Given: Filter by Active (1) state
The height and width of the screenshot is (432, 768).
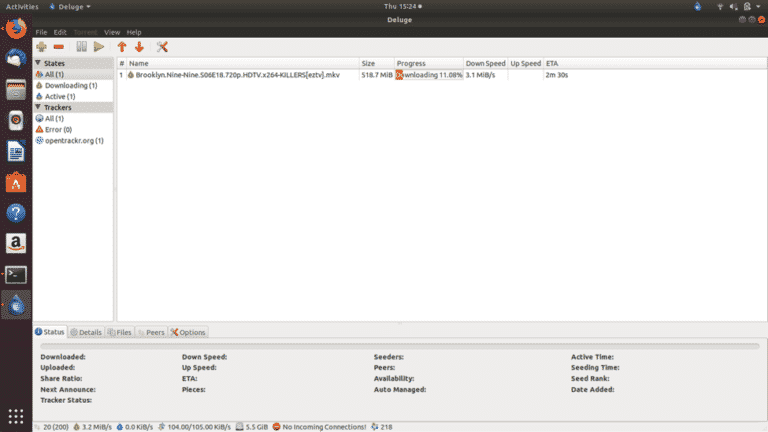Looking at the screenshot, I should click(x=73, y=96).
